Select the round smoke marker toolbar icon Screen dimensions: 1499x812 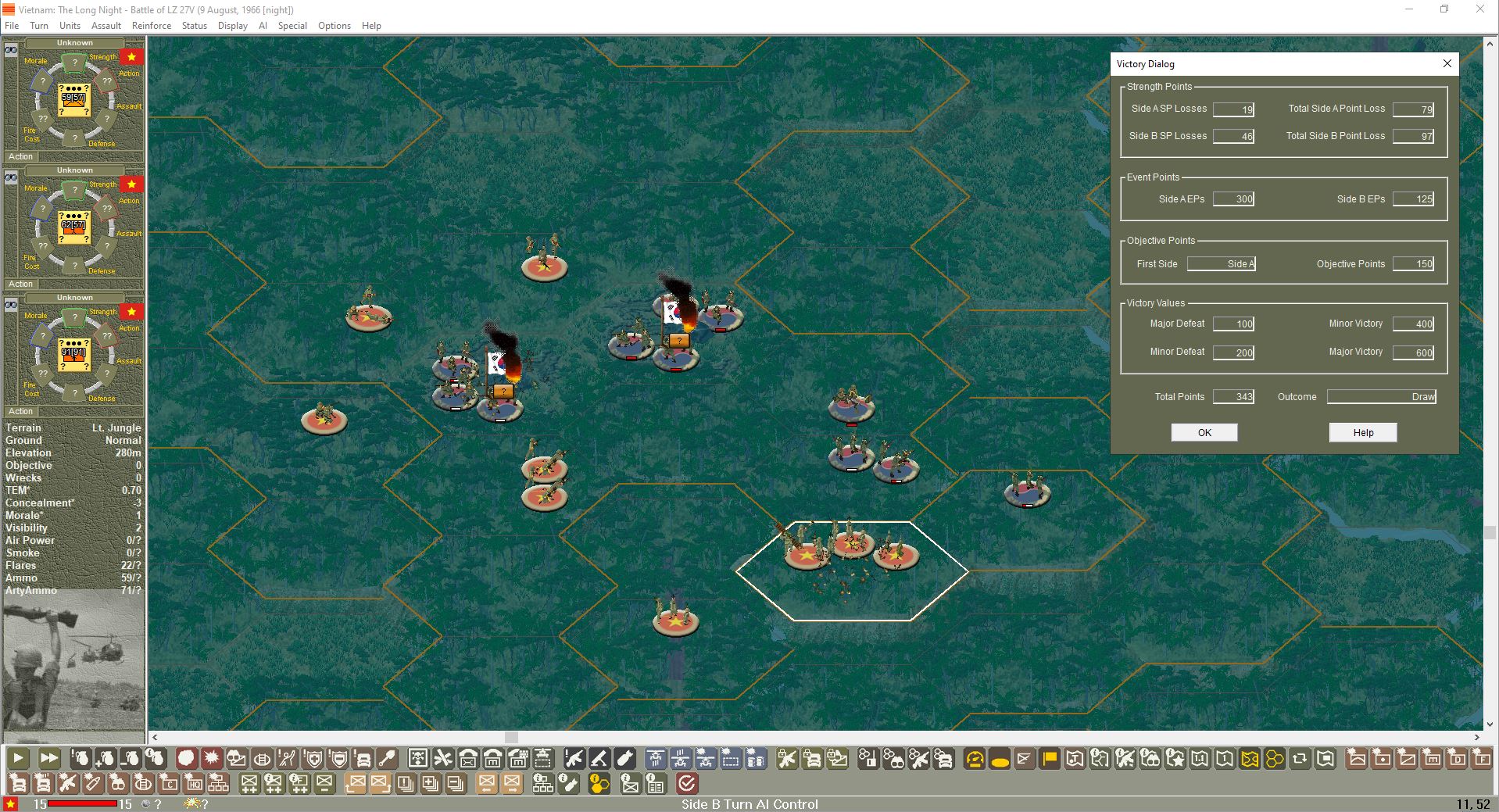pyautogui.click(x=186, y=758)
